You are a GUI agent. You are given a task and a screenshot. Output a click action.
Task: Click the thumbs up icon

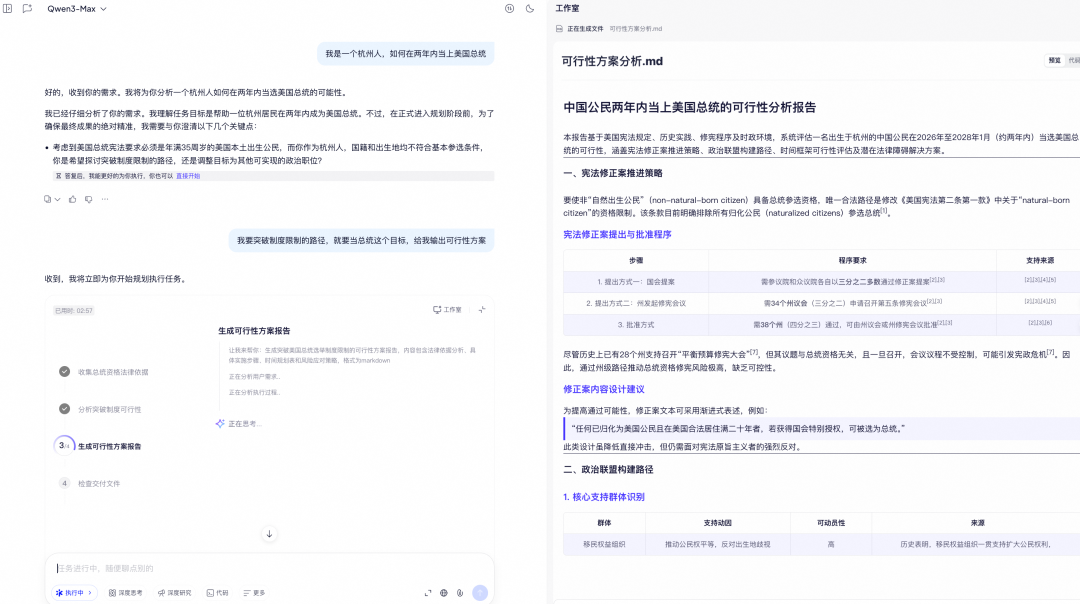pyautogui.click(x=72, y=199)
